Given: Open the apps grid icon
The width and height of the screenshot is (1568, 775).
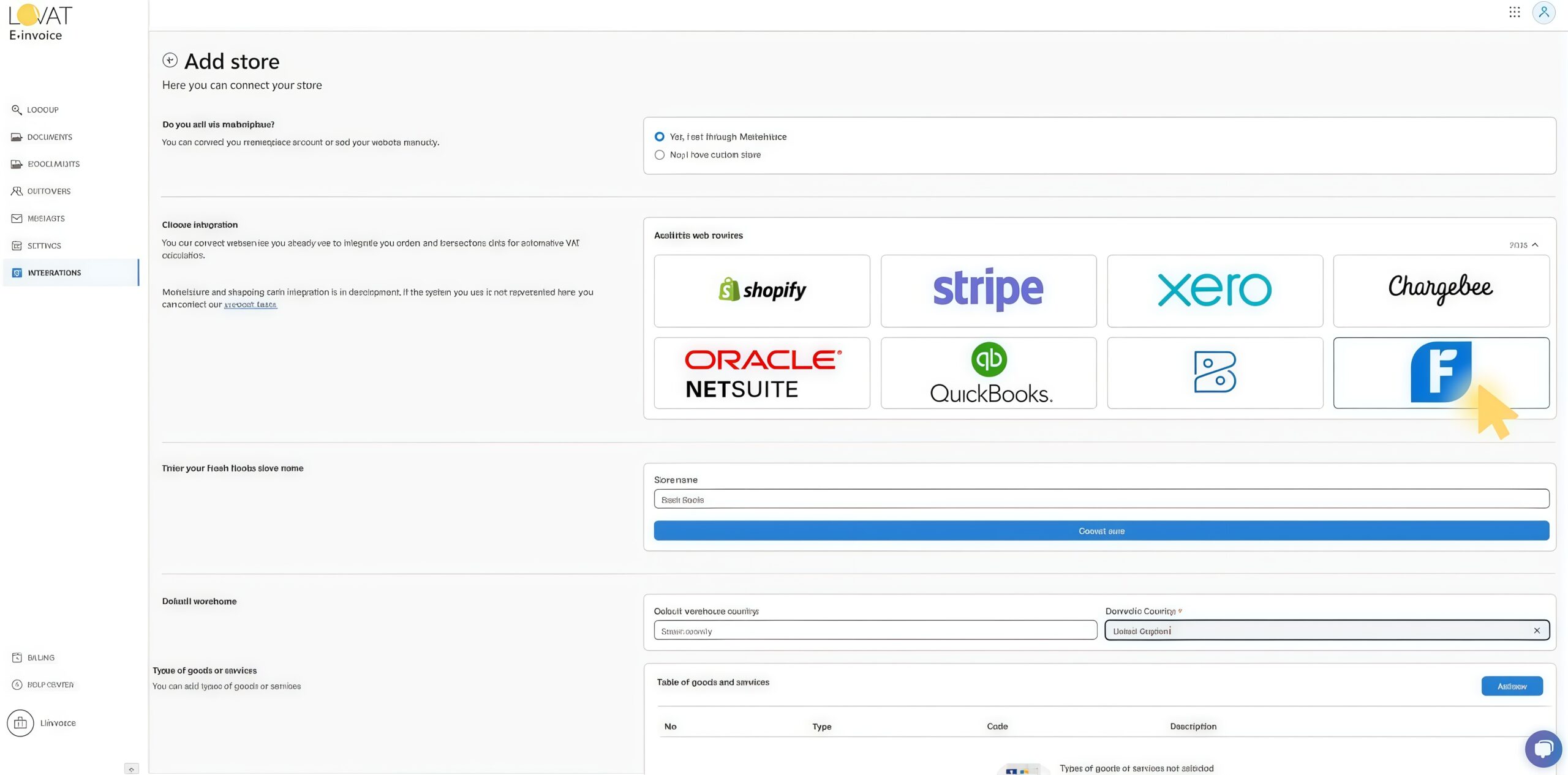Looking at the screenshot, I should 1514,12.
